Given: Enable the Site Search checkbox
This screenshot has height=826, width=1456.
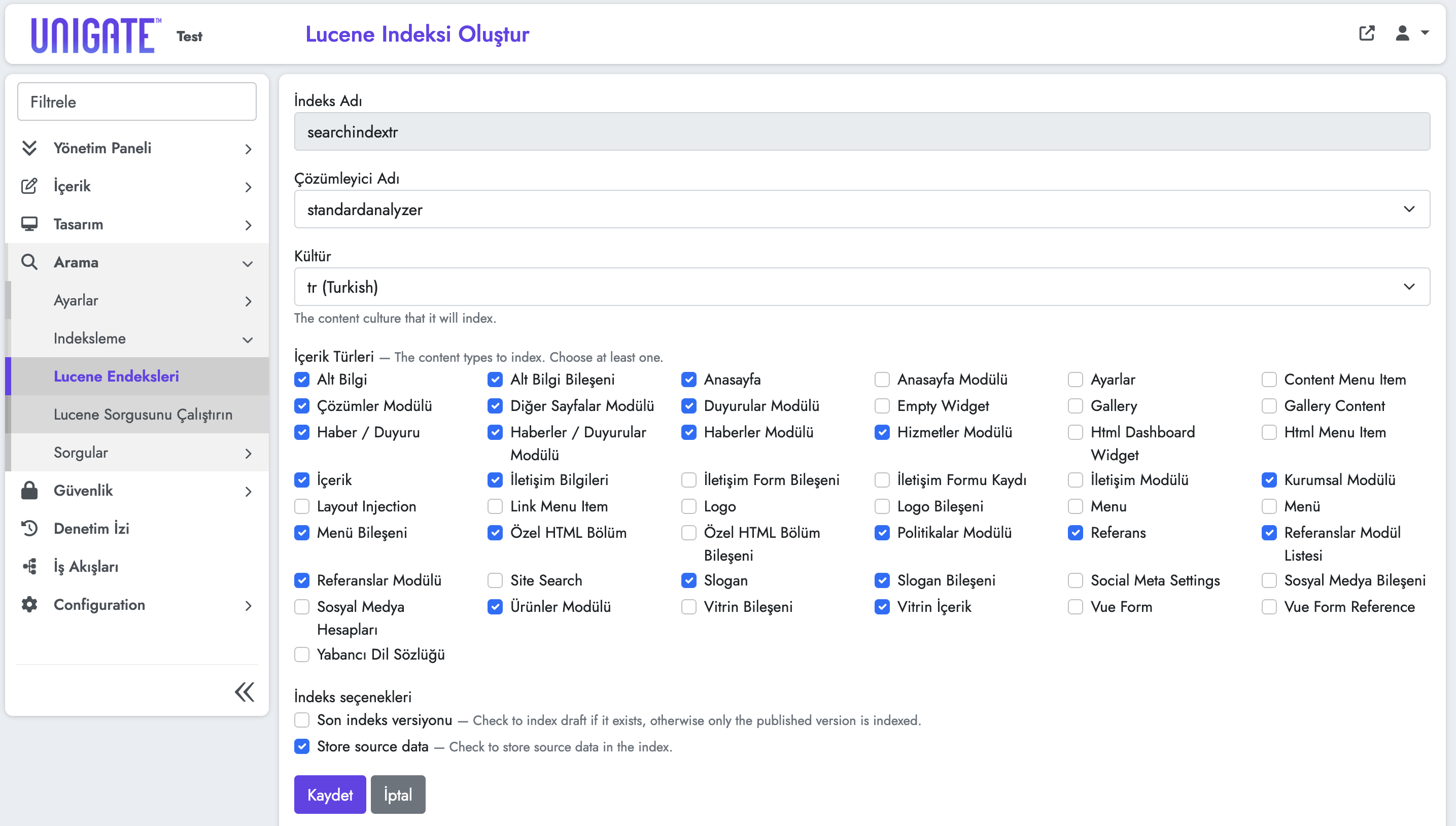Looking at the screenshot, I should coord(495,580).
